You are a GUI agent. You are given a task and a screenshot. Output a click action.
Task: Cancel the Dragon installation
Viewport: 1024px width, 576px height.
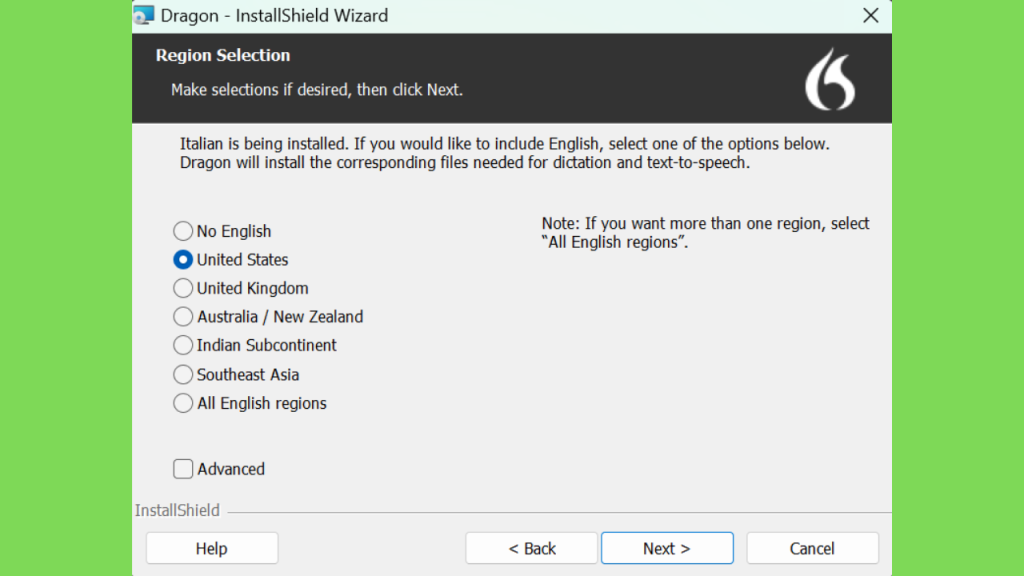click(812, 548)
